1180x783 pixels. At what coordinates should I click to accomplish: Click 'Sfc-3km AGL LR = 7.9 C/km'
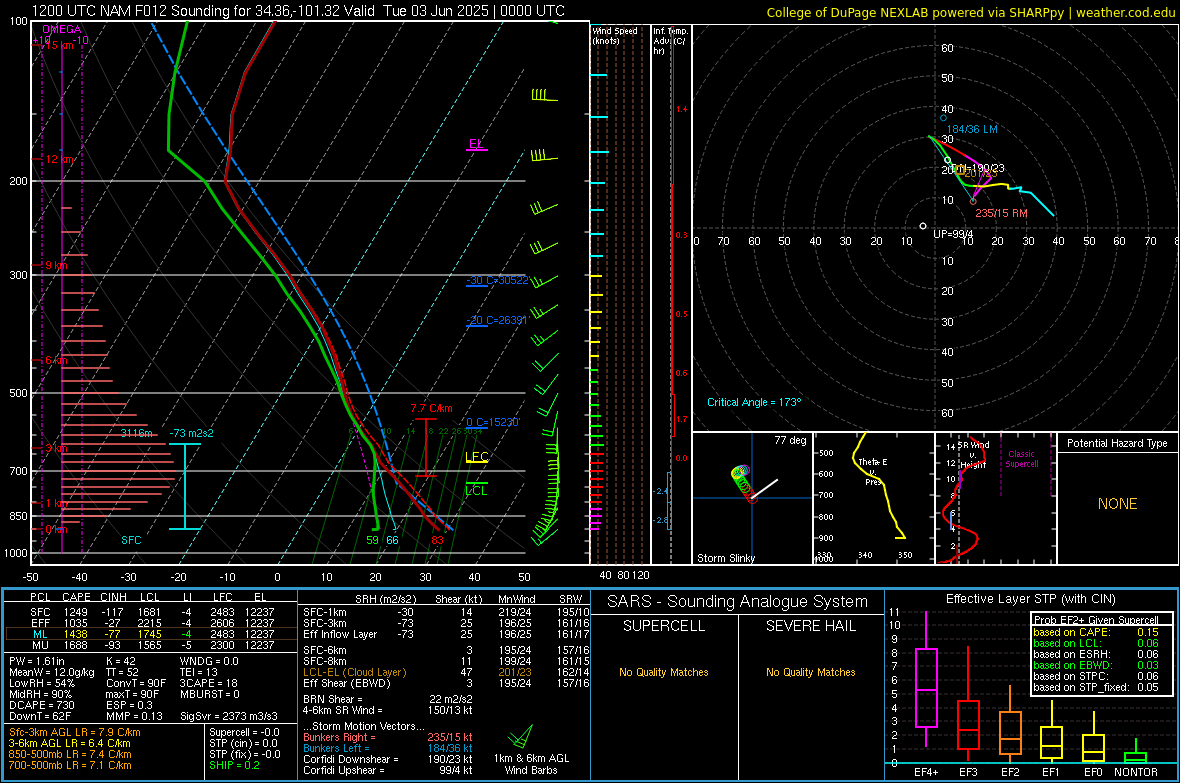(75, 732)
